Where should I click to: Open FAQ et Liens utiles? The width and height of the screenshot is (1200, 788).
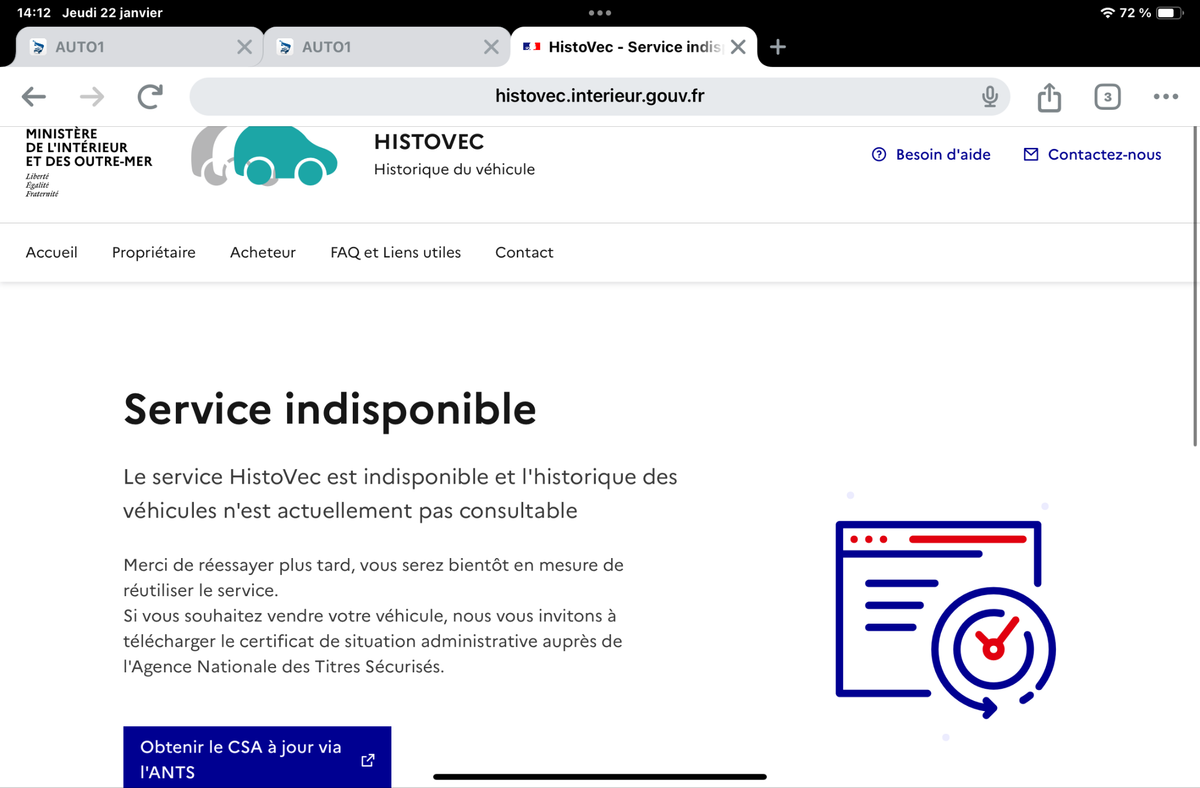[396, 253]
